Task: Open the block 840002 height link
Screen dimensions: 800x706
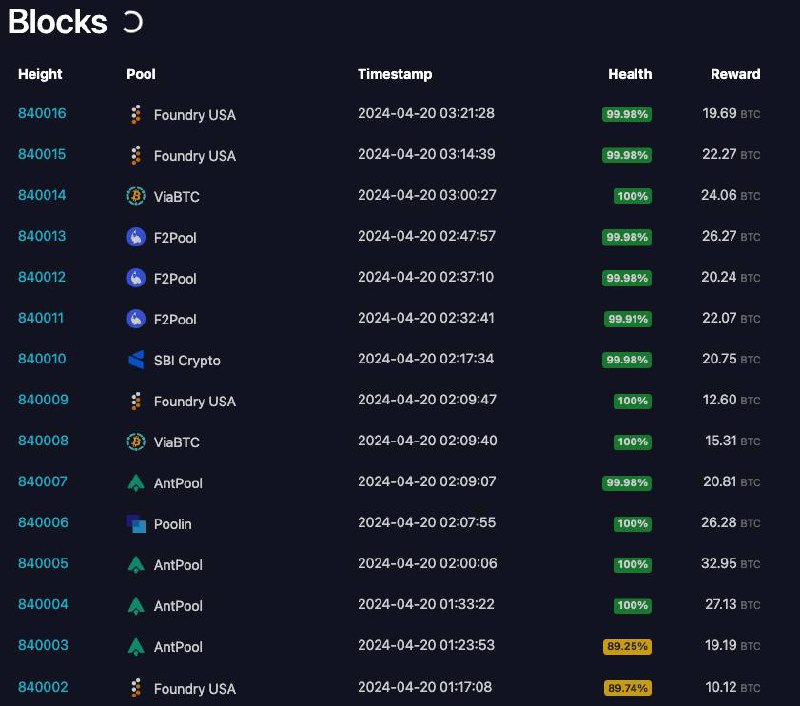Action: [43, 687]
